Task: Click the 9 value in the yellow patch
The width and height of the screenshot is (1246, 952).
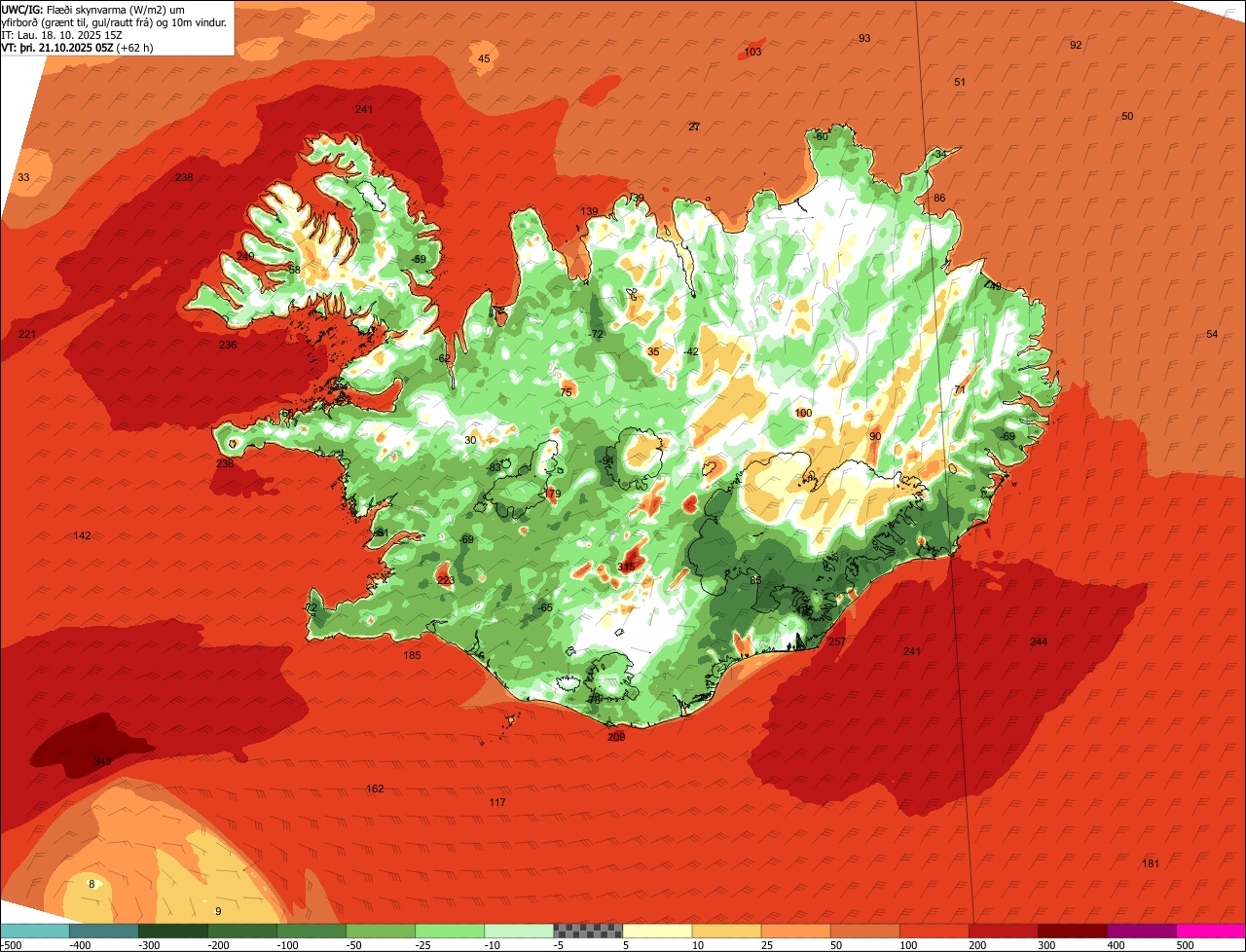Action: coord(218,911)
